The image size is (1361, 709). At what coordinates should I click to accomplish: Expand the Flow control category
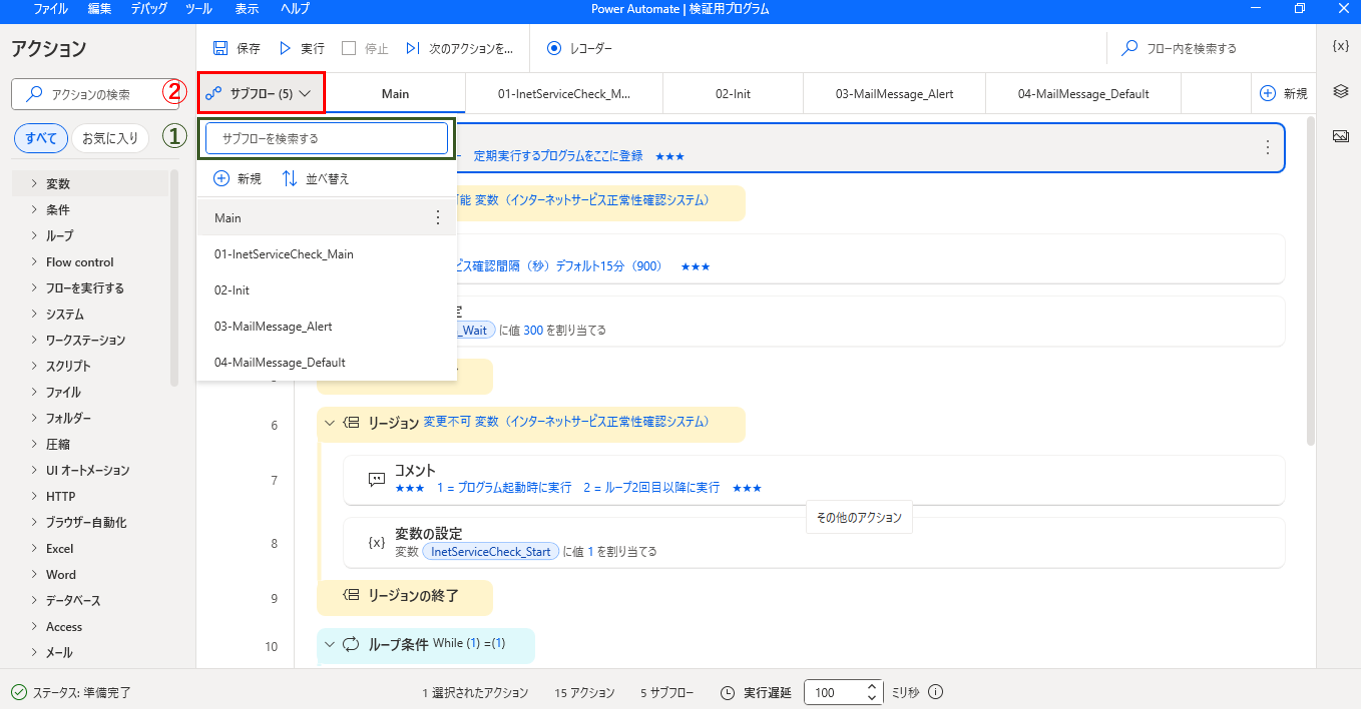coord(33,261)
